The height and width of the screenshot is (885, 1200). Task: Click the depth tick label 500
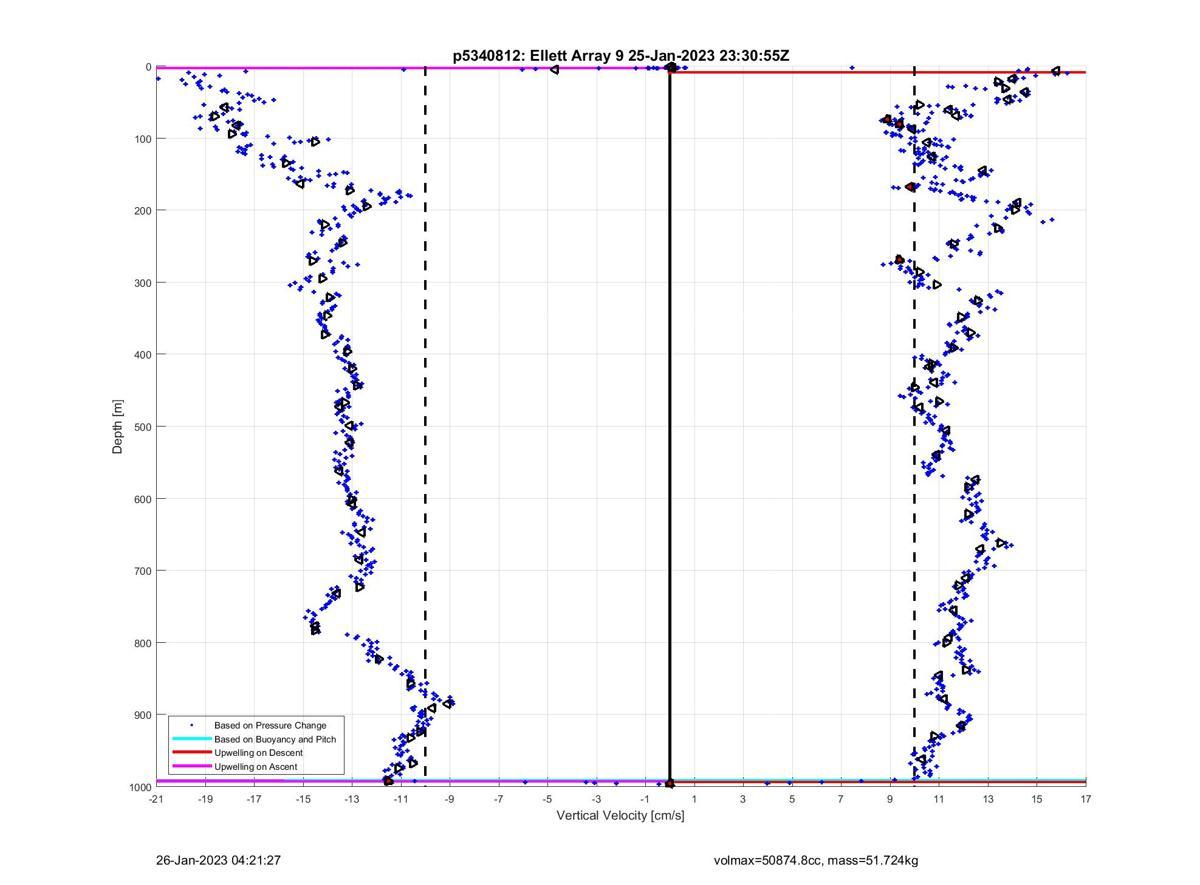(142, 427)
